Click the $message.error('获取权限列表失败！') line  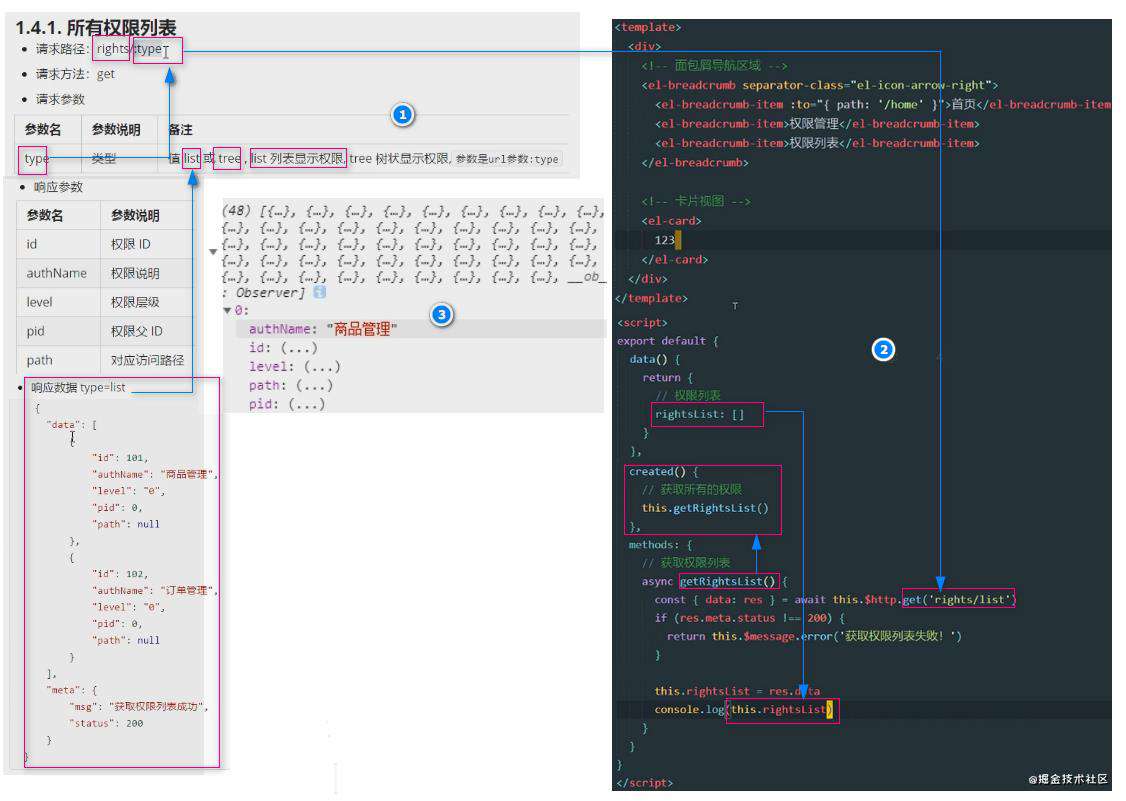click(x=814, y=636)
